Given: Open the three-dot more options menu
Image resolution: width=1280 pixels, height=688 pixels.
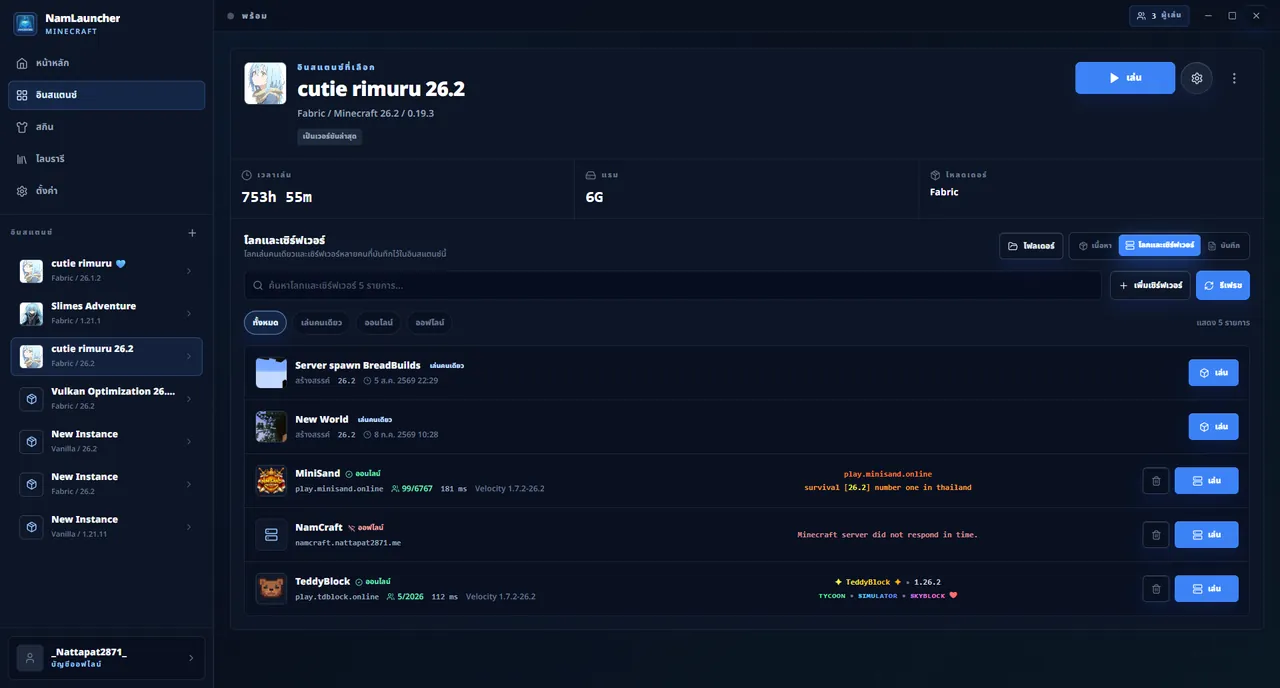Looking at the screenshot, I should pos(1234,78).
